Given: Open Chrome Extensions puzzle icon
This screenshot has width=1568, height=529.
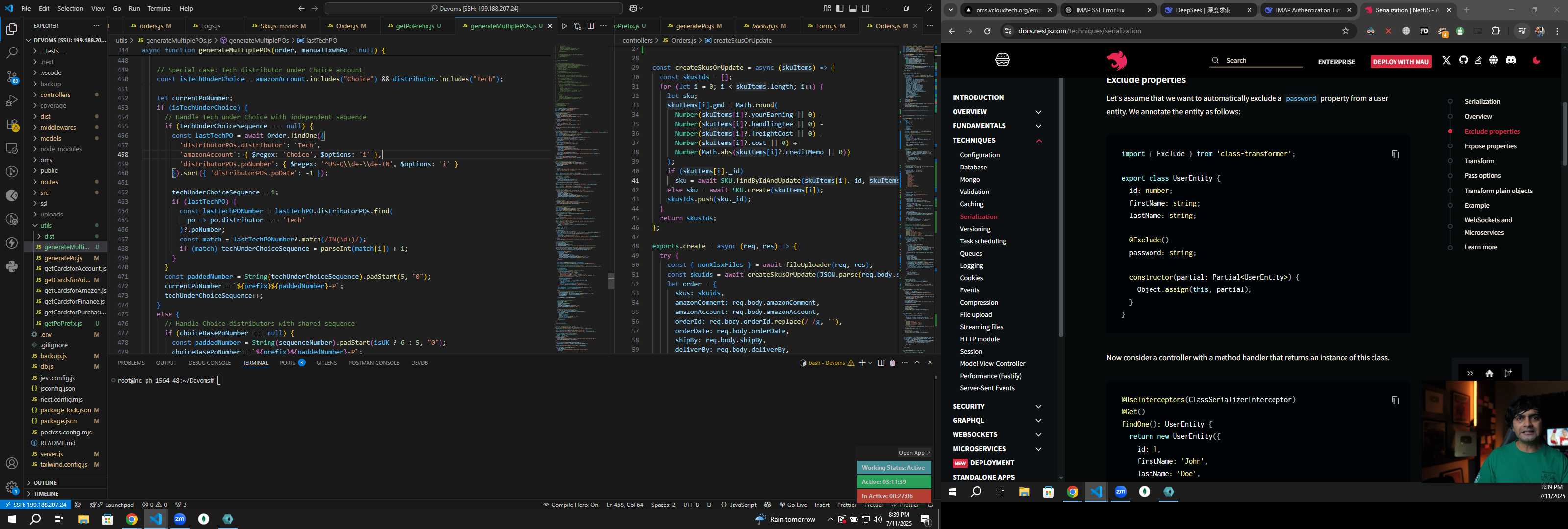Looking at the screenshot, I should (1495, 31).
